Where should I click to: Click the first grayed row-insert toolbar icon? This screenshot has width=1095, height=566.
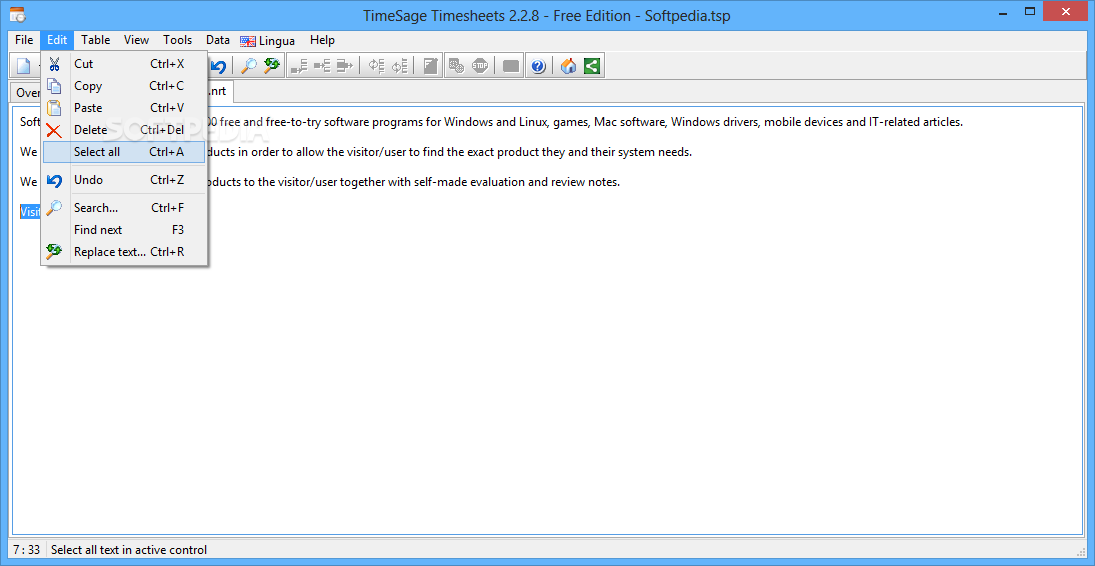pos(299,66)
